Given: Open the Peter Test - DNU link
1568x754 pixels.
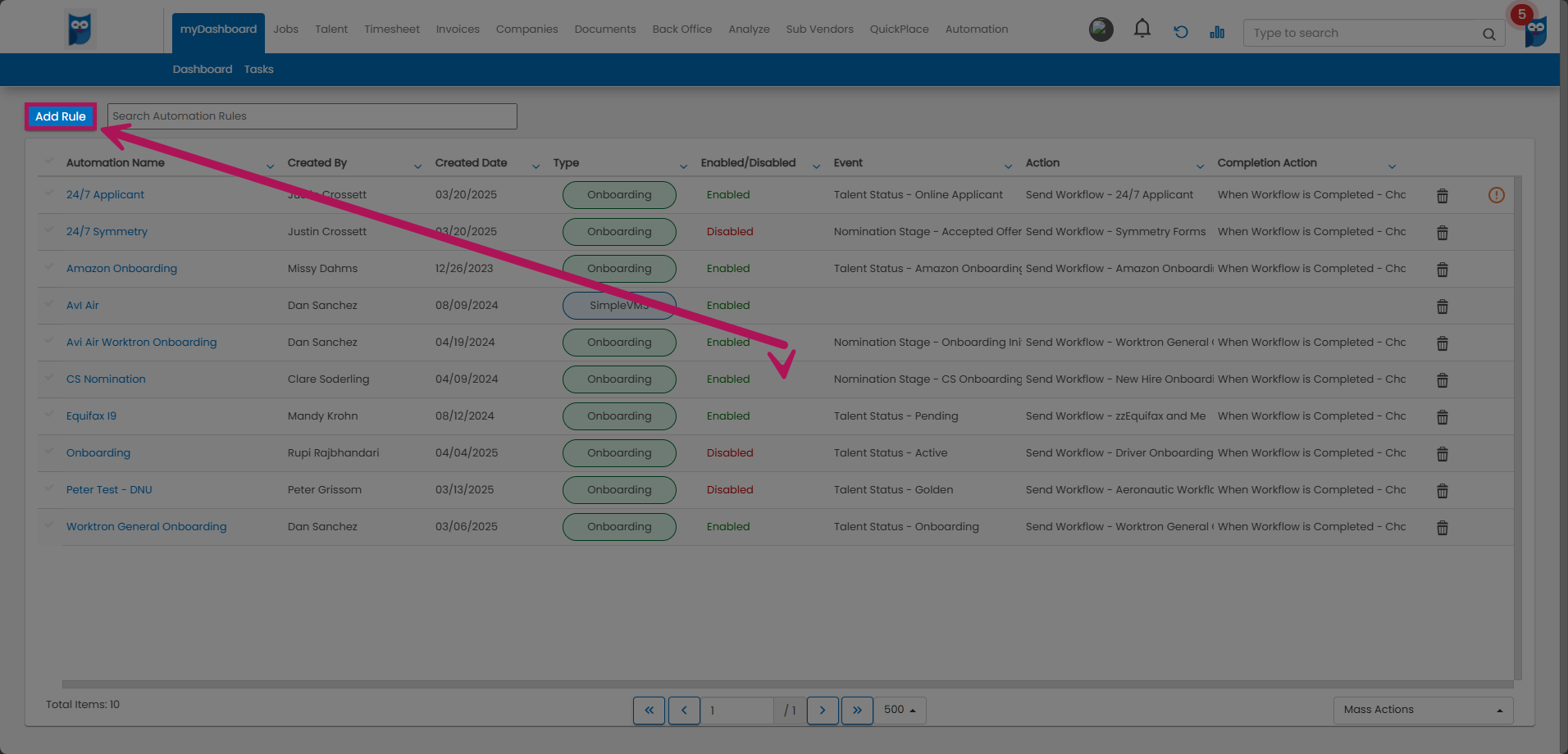Looking at the screenshot, I should 109,489.
